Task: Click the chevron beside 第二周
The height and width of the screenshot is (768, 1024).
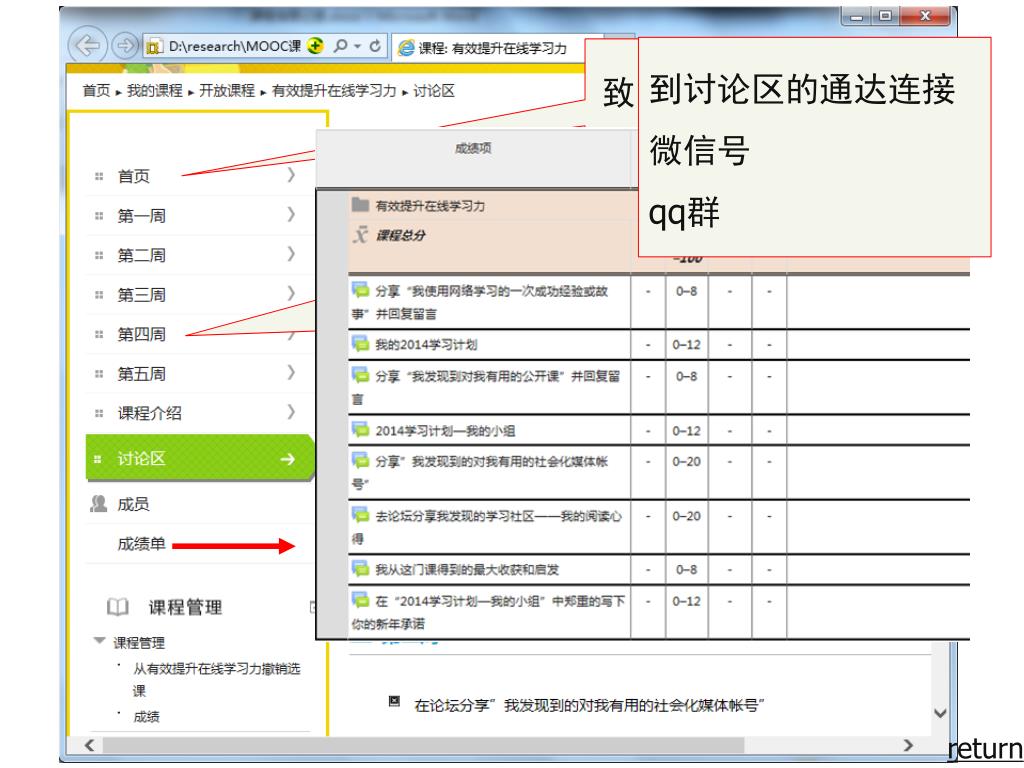Action: [x=291, y=254]
